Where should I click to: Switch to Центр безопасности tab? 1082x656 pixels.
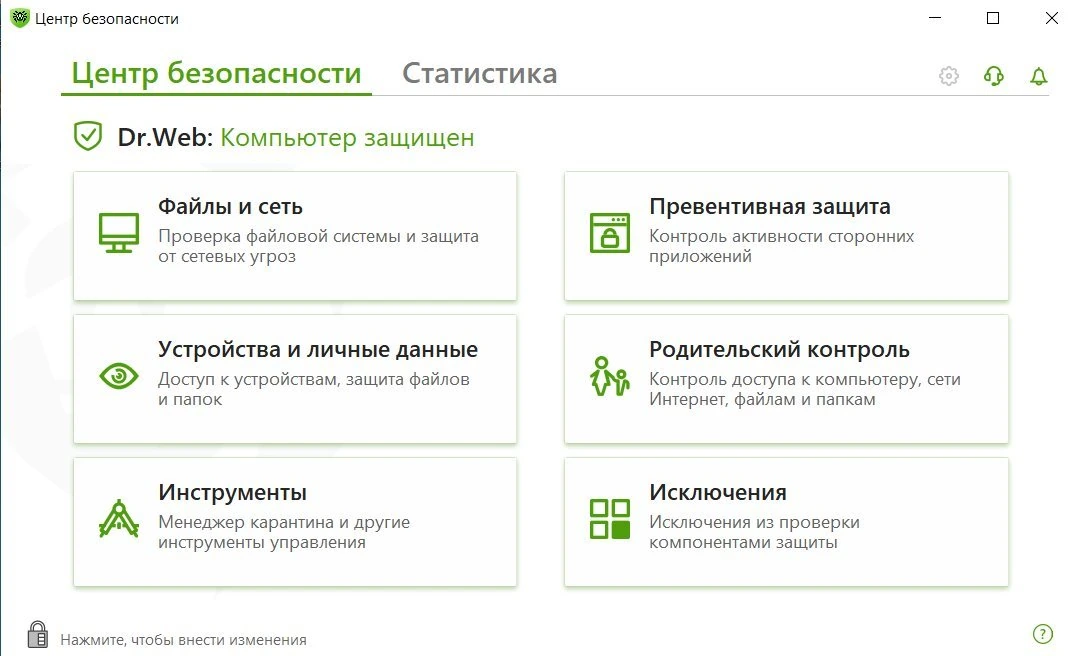pyautogui.click(x=216, y=73)
